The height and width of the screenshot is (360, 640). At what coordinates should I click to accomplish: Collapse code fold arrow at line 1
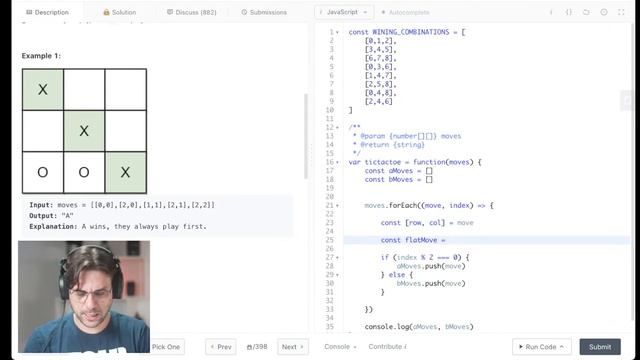pyautogui.click(x=338, y=32)
